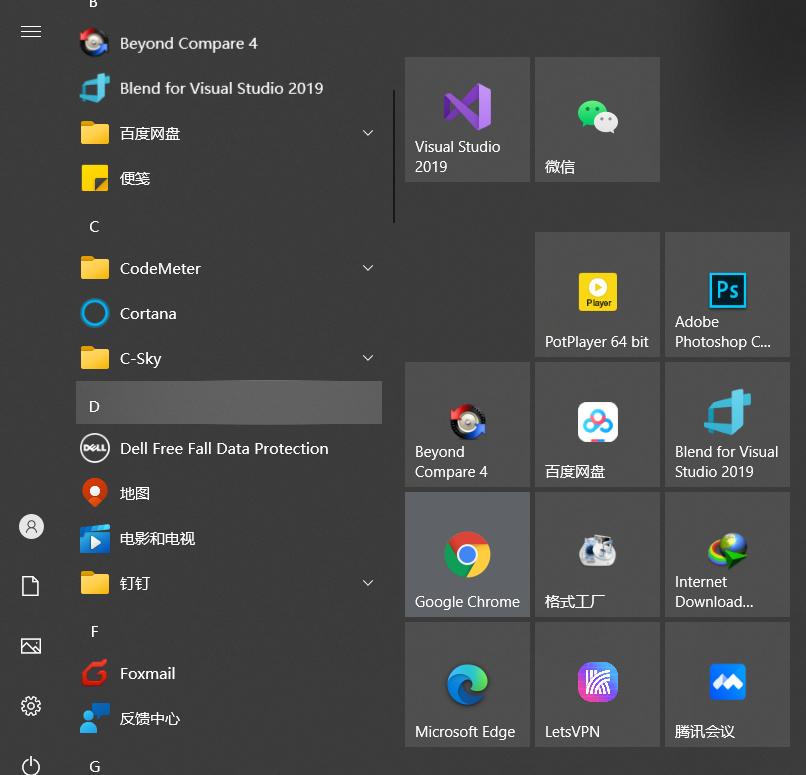Click the letter D section header
This screenshot has width=806, height=775.
tap(228, 404)
